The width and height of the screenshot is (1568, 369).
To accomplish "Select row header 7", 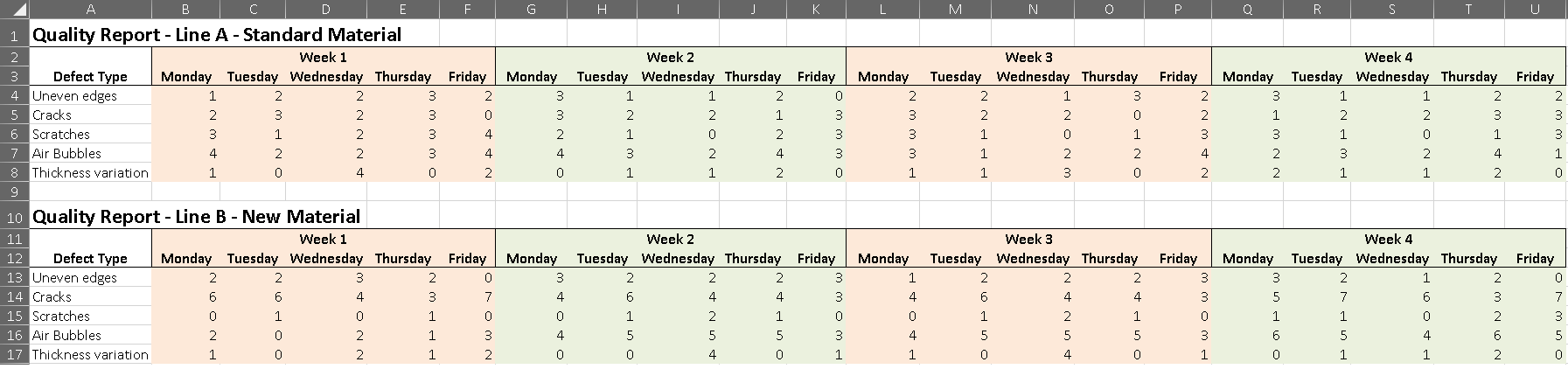I will point(14,154).
